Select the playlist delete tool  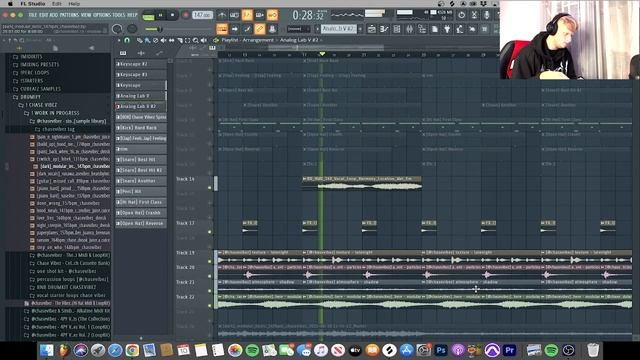[x=156, y=40]
